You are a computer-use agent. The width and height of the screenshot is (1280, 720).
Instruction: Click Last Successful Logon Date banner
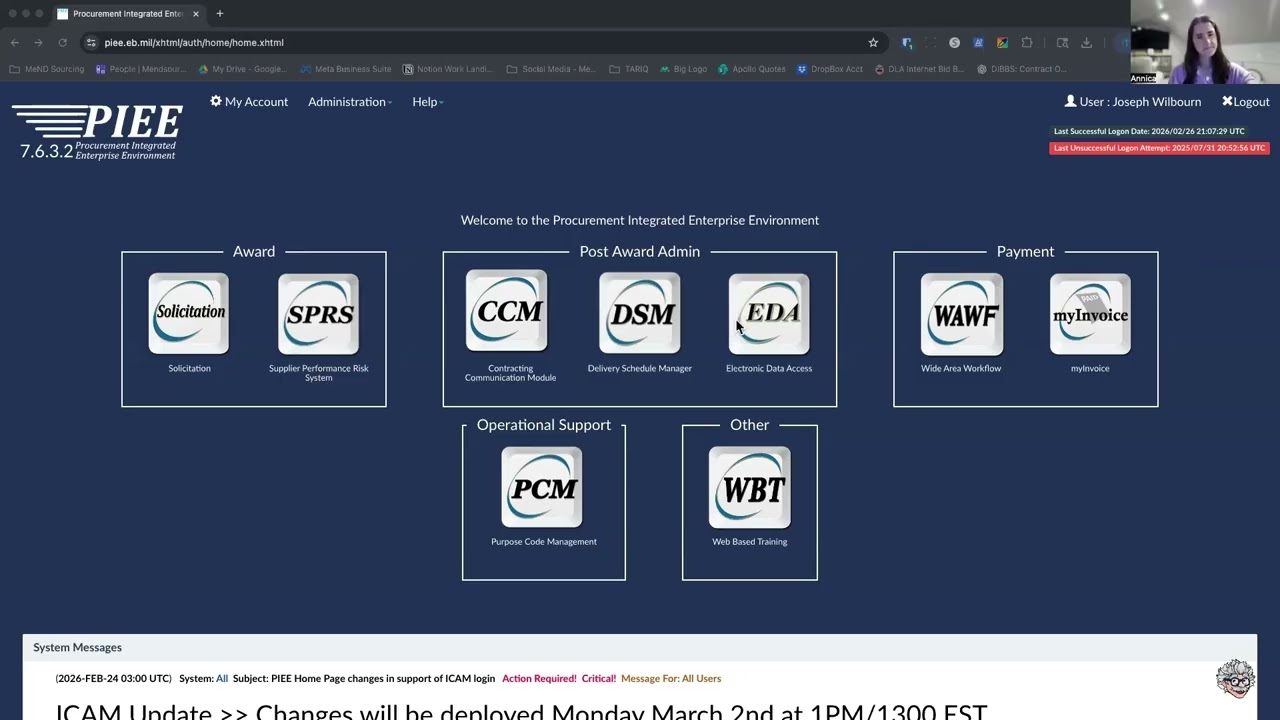tap(1149, 131)
